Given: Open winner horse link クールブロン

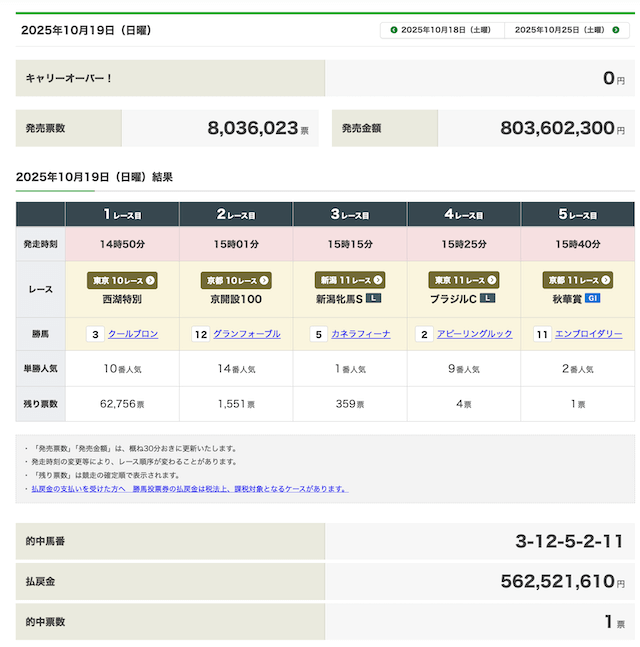Looking at the screenshot, I should pyautogui.click(x=133, y=334).
